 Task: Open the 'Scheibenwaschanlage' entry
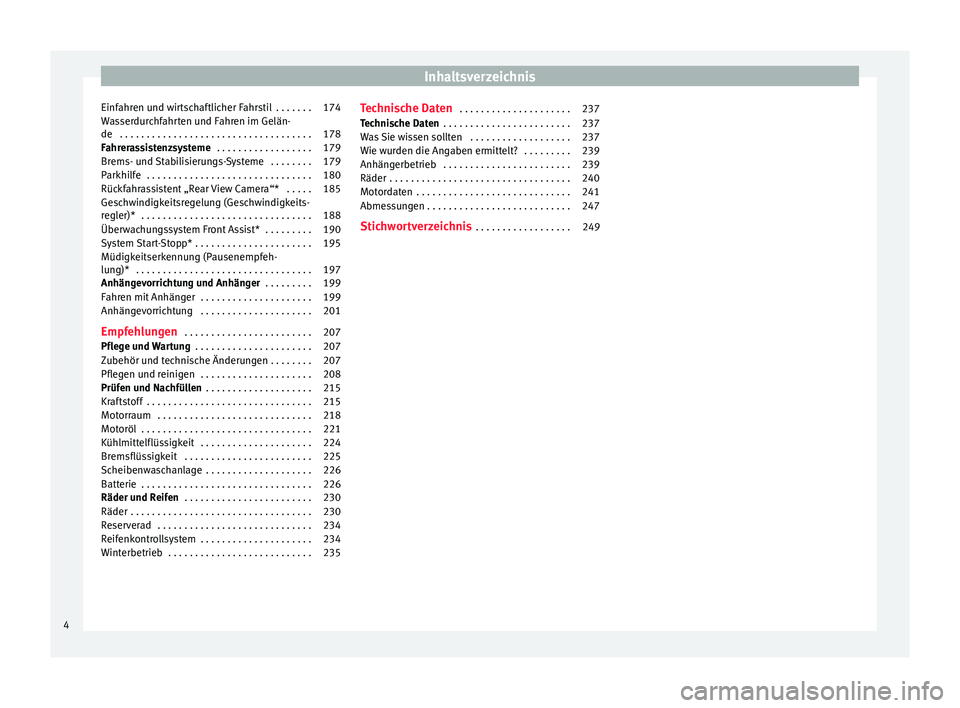point(220,470)
